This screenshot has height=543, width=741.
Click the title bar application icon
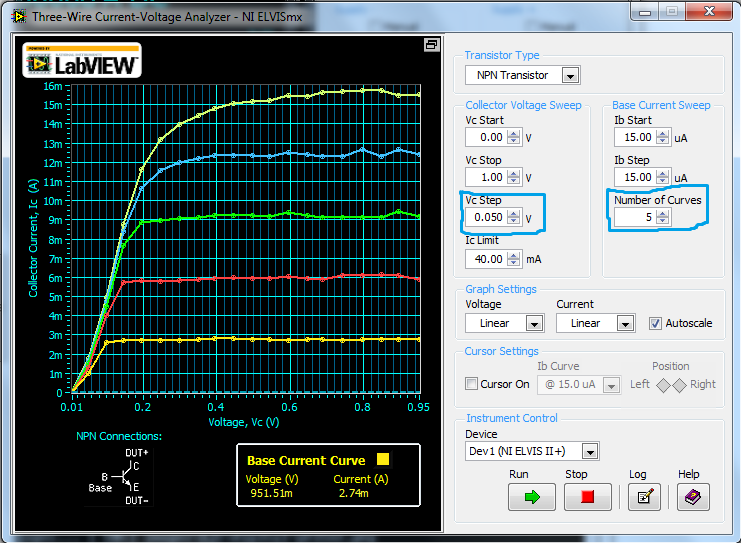tap(18, 17)
